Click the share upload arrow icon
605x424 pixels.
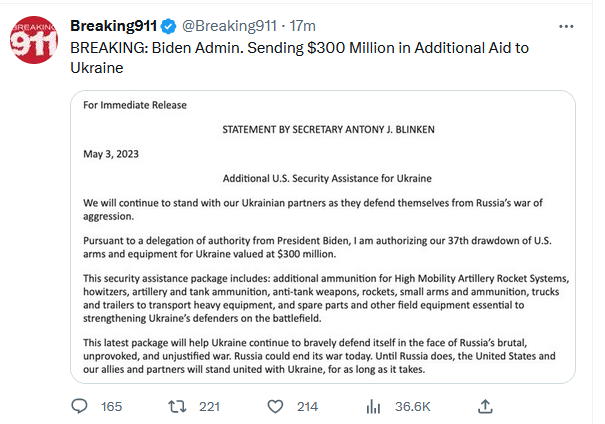(484, 405)
